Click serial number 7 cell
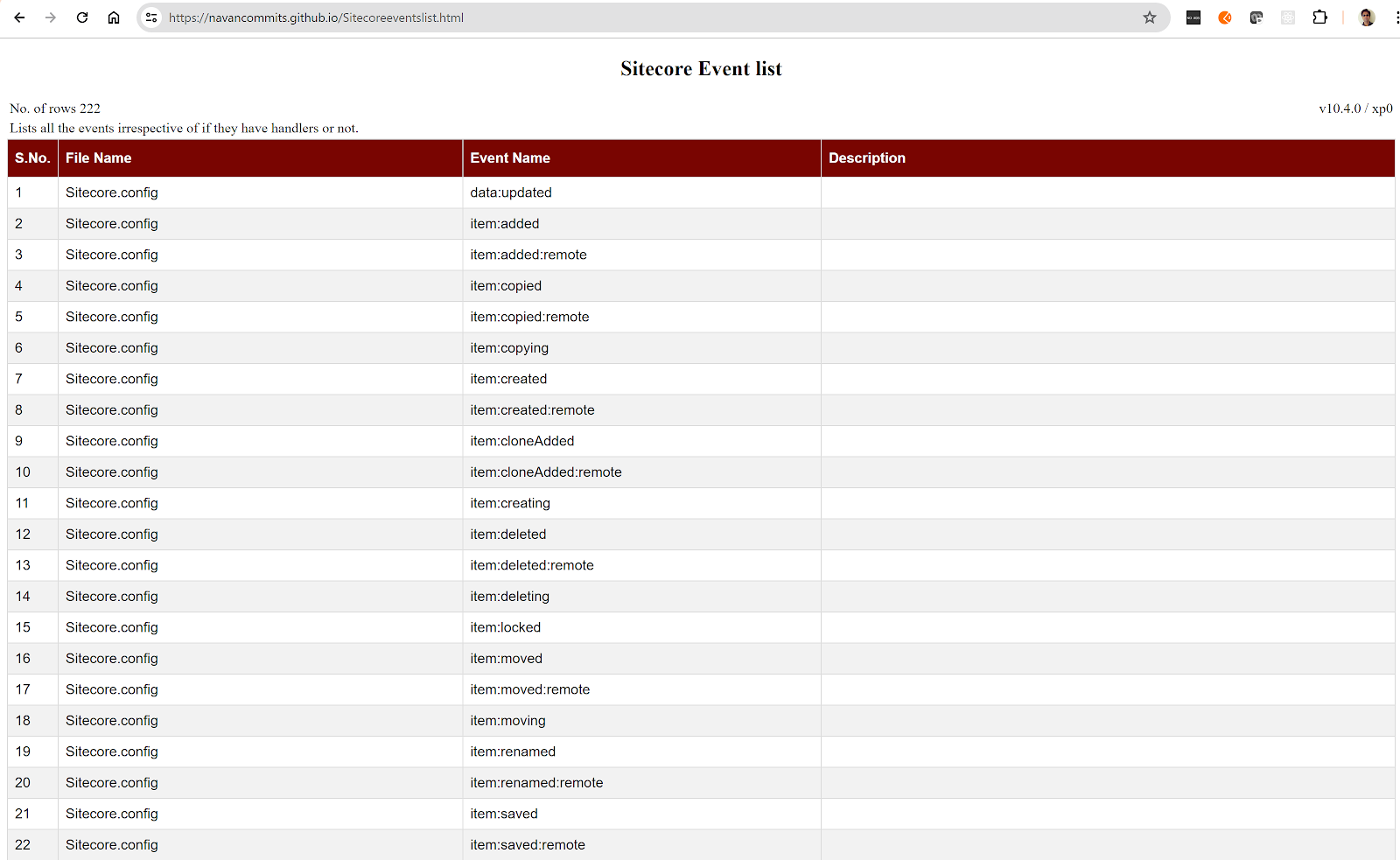Image resolution: width=1400 pixels, height=860 pixels. 32,379
